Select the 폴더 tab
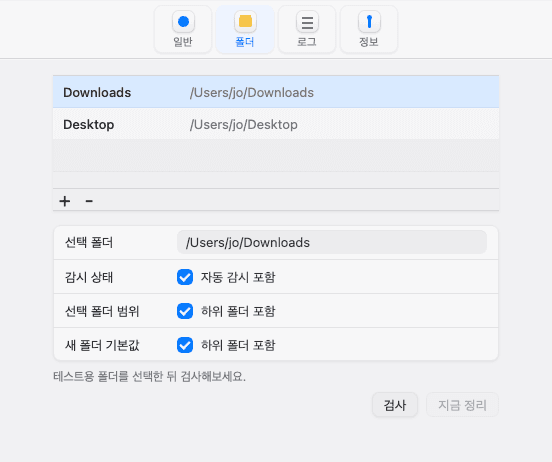552x462 pixels. 245,30
